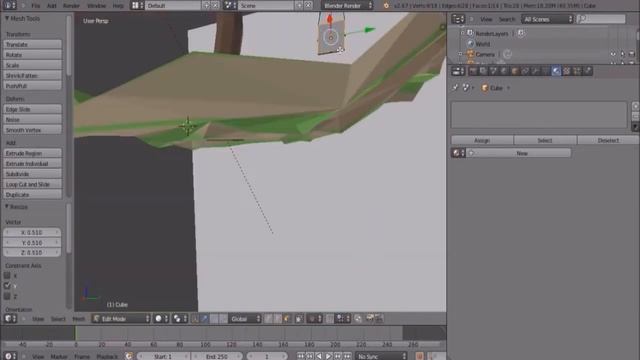
Task: Click the remove material slot icon
Action: (x=636, y=116)
